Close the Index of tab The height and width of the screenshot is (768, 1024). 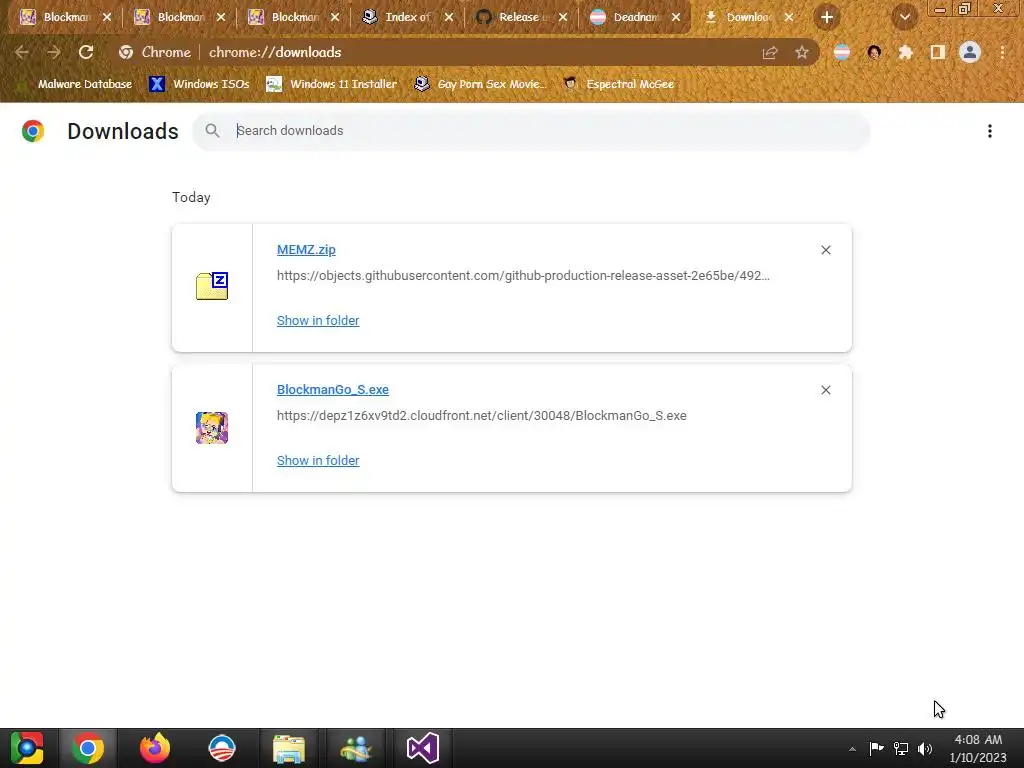[x=449, y=17]
